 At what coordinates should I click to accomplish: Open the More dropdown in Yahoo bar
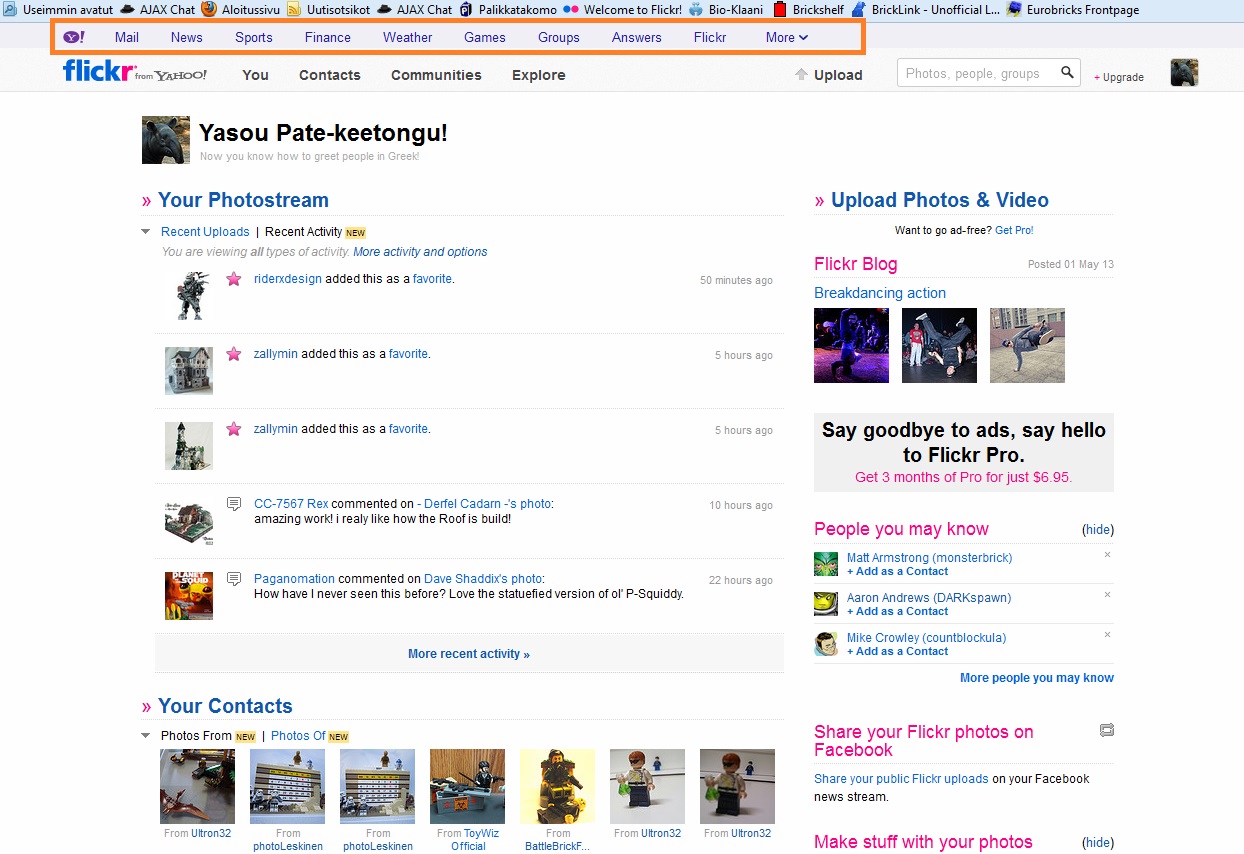(786, 37)
